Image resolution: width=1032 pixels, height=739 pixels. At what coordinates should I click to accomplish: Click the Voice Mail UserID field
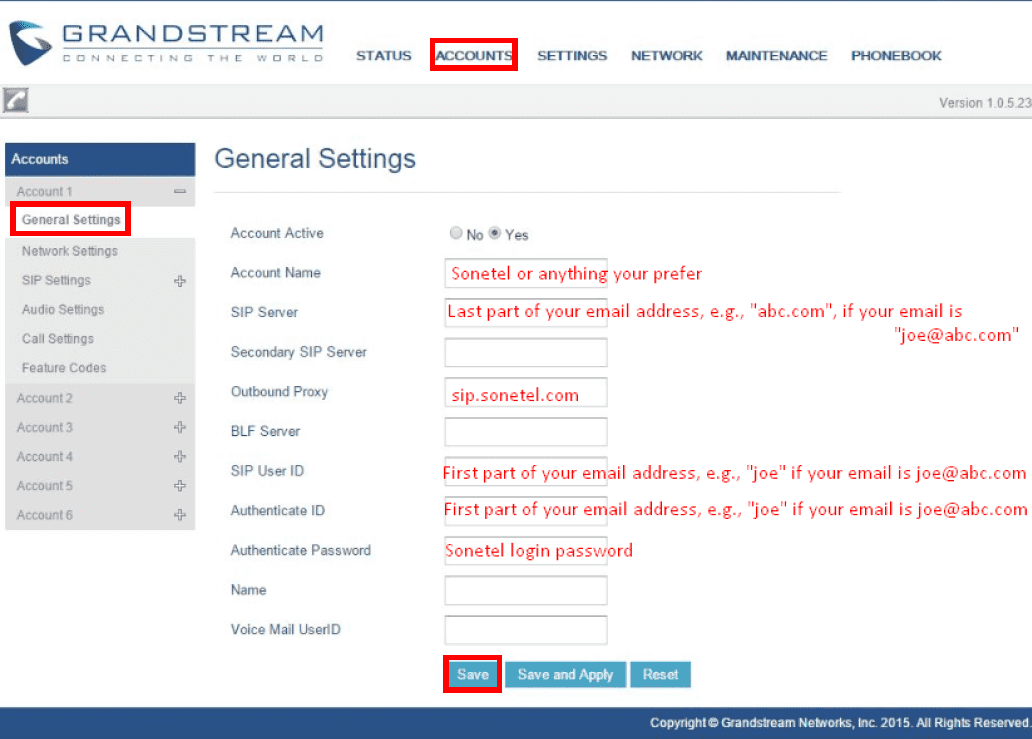526,630
